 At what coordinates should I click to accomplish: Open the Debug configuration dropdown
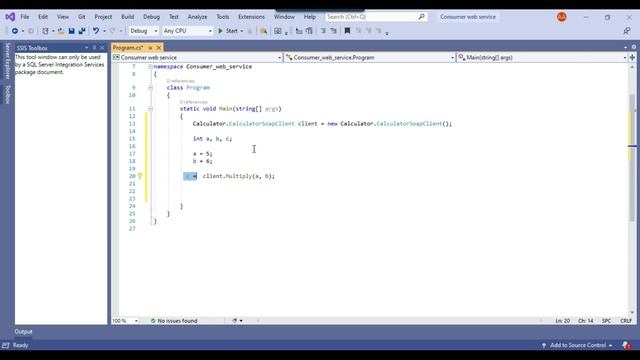coord(143,31)
